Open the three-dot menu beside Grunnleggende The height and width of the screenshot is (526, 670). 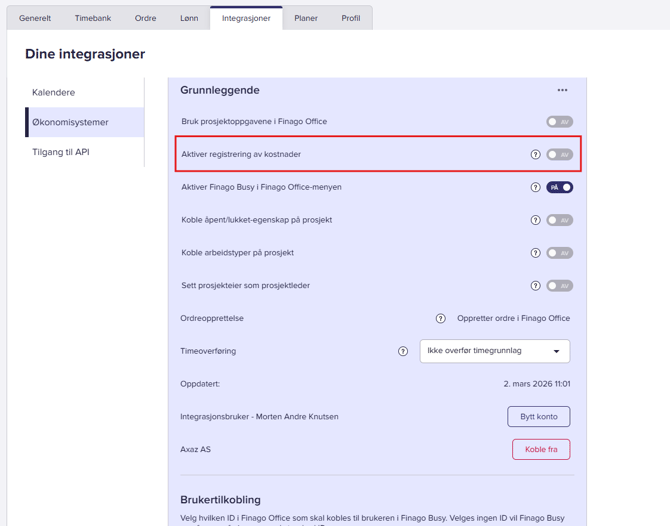pyautogui.click(x=562, y=90)
